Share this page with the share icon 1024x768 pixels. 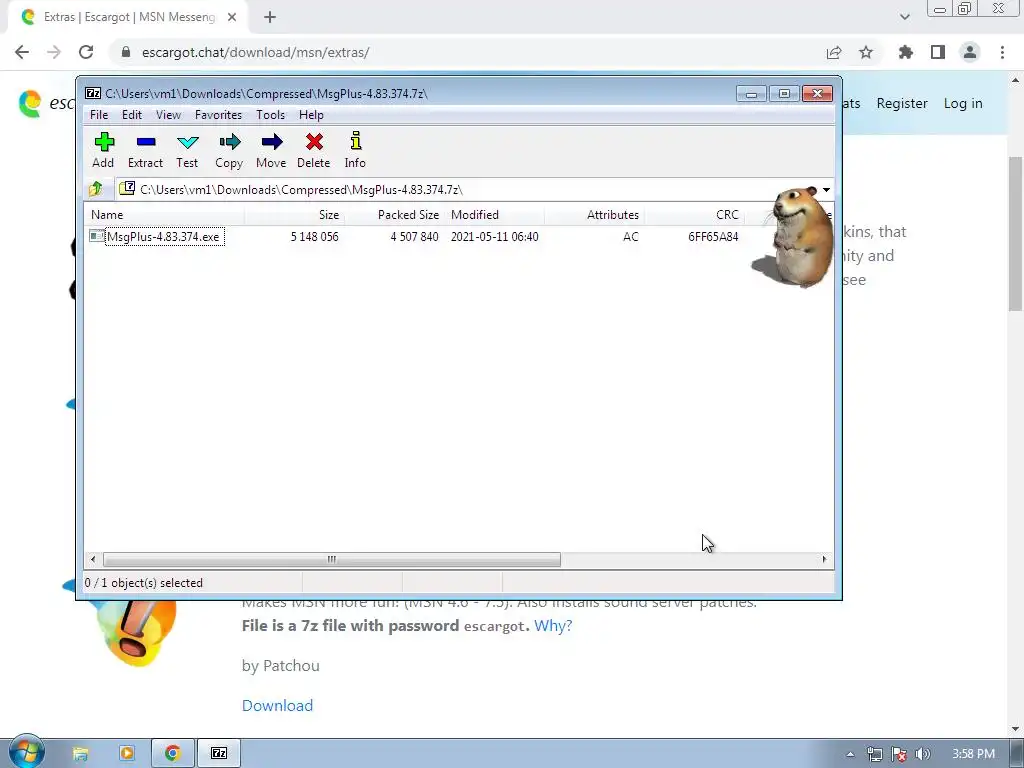tap(834, 52)
